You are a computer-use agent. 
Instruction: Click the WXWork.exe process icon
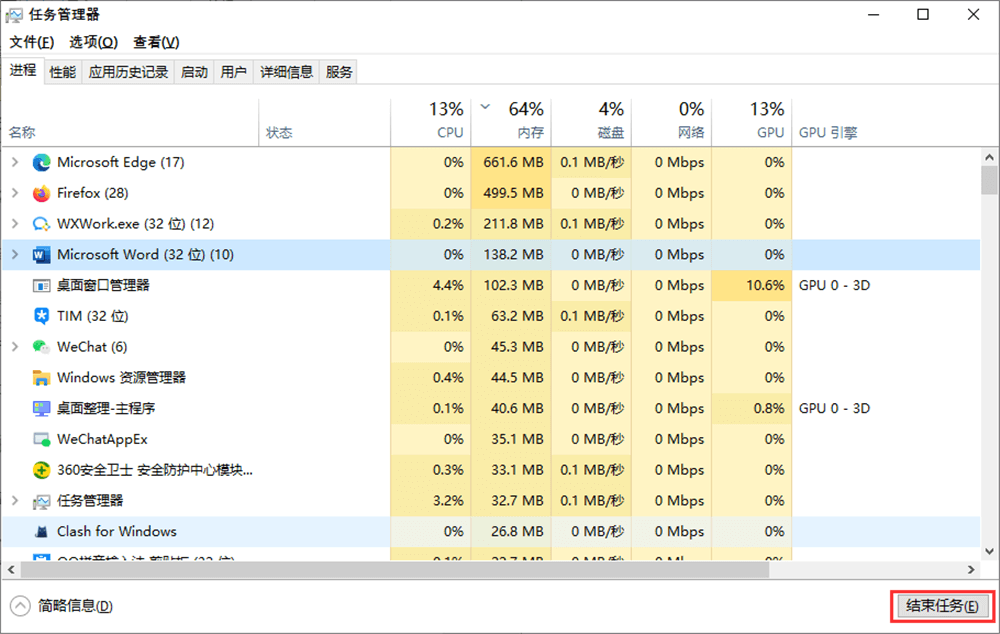pyautogui.click(x=41, y=224)
